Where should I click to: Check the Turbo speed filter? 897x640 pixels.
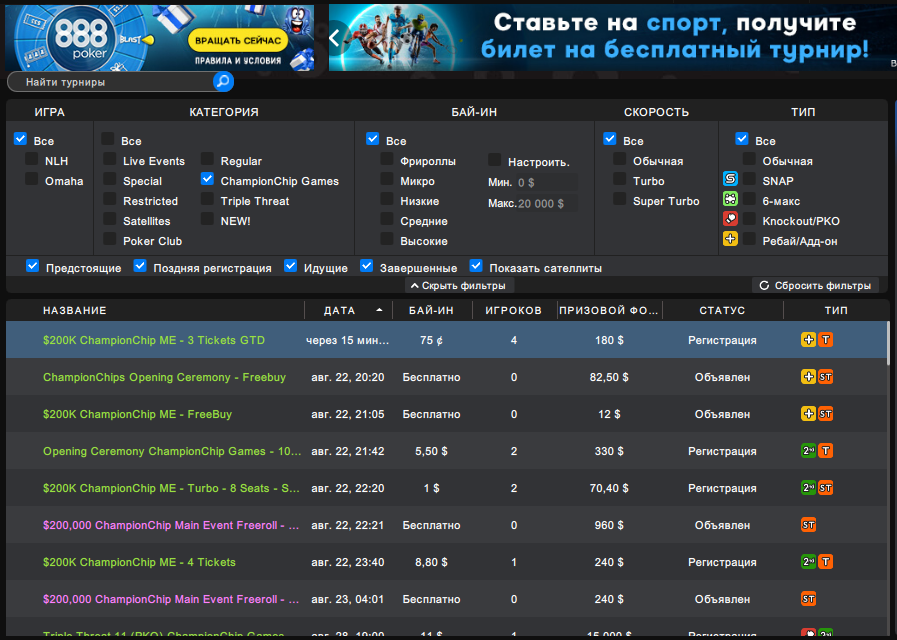(620, 179)
